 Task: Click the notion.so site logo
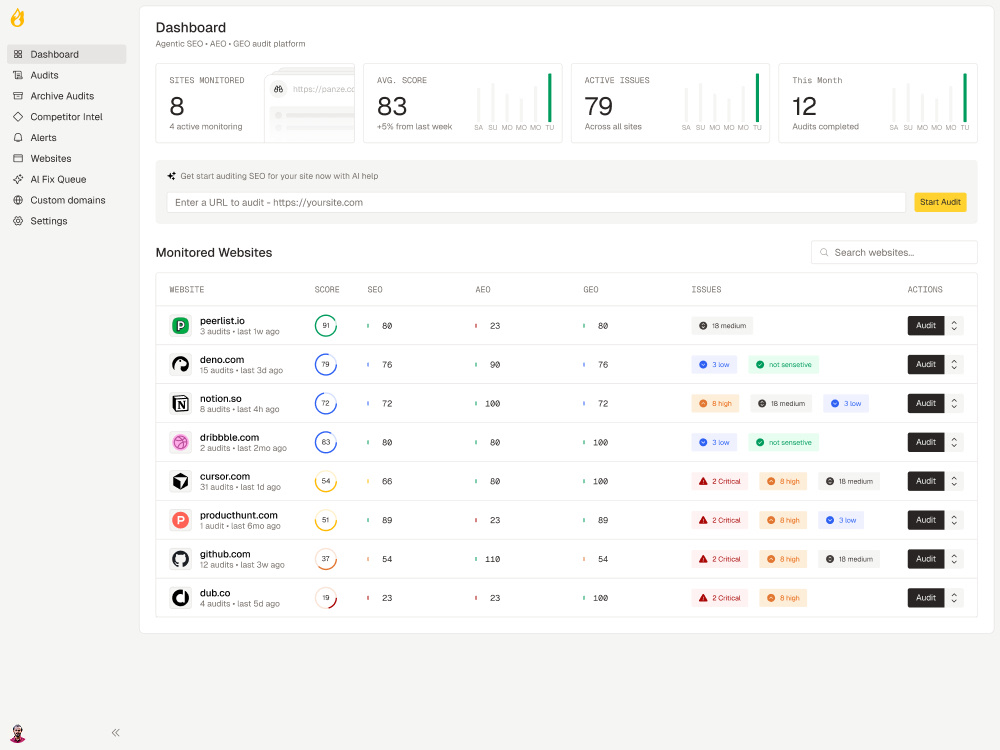click(x=180, y=404)
